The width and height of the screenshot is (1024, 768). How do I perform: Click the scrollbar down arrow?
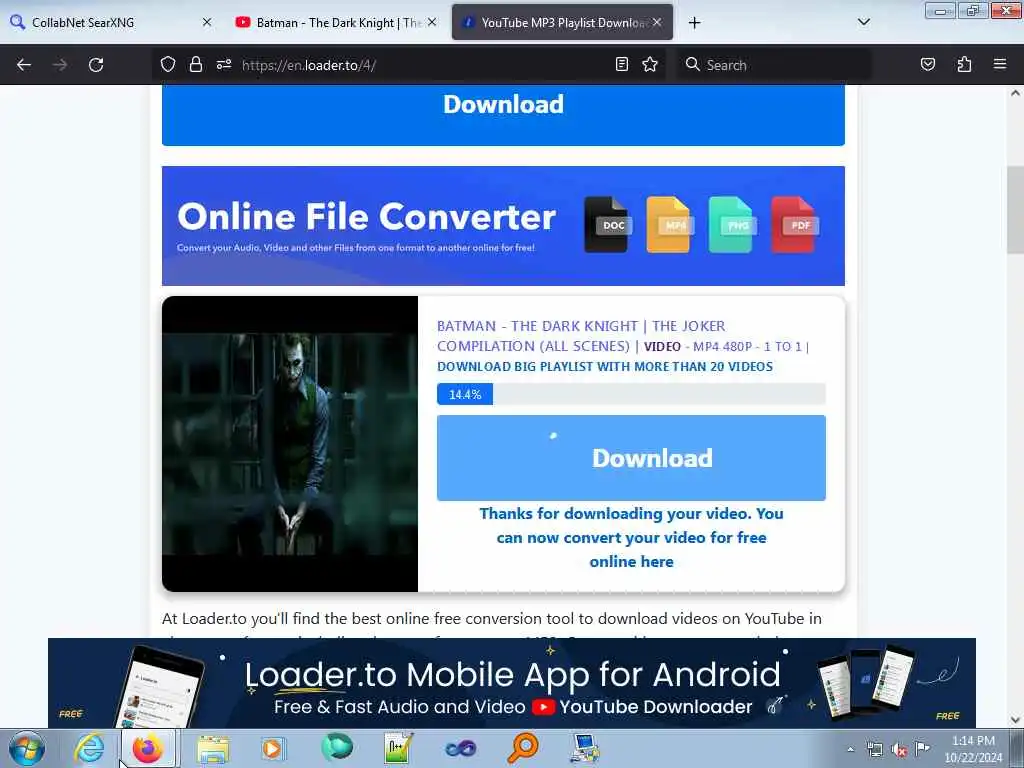[1015, 720]
